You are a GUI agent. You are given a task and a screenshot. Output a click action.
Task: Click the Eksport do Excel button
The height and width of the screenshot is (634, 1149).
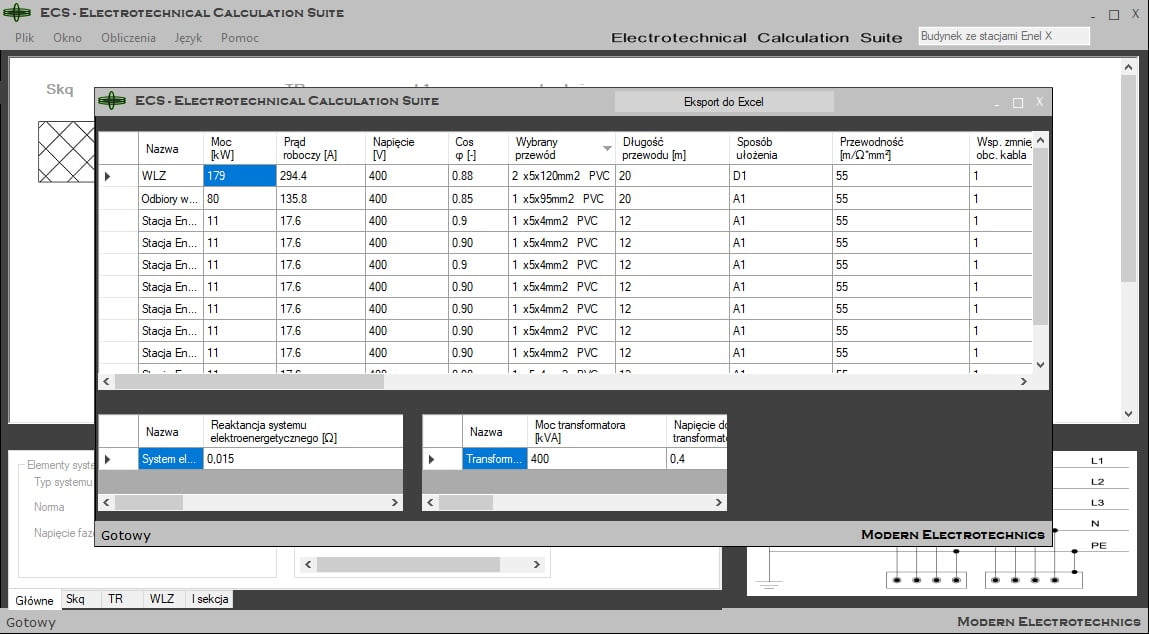723,102
